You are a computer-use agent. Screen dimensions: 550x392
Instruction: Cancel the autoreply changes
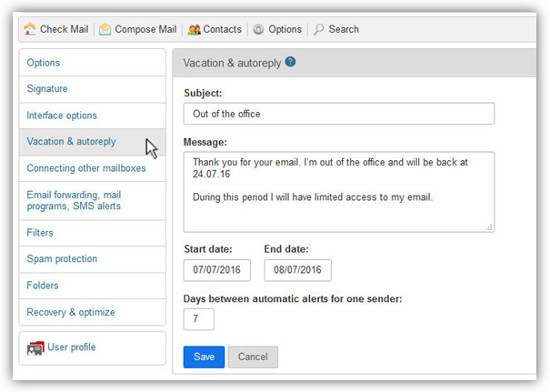[253, 357]
